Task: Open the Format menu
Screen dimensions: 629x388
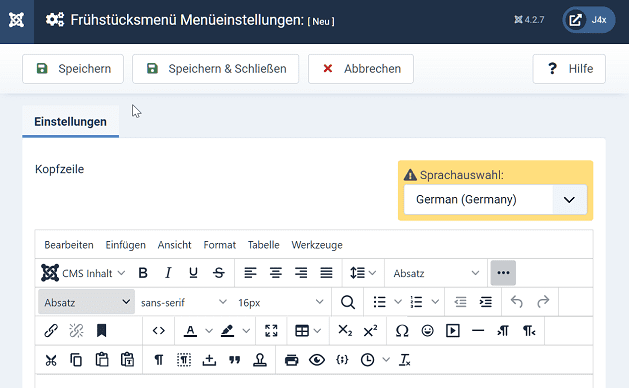Action: [x=219, y=245]
